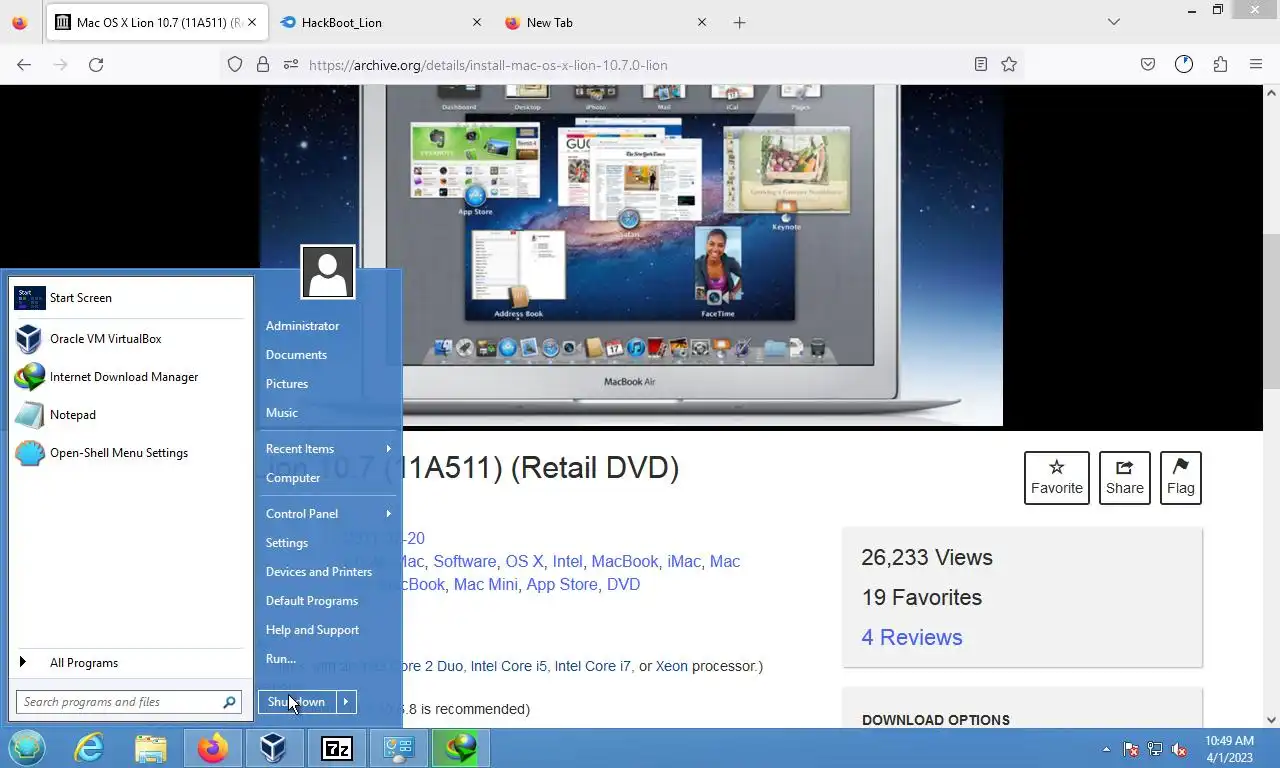Follow the Intel Core i7 link
The width and height of the screenshot is (1280, 768).
click(593, 666)
